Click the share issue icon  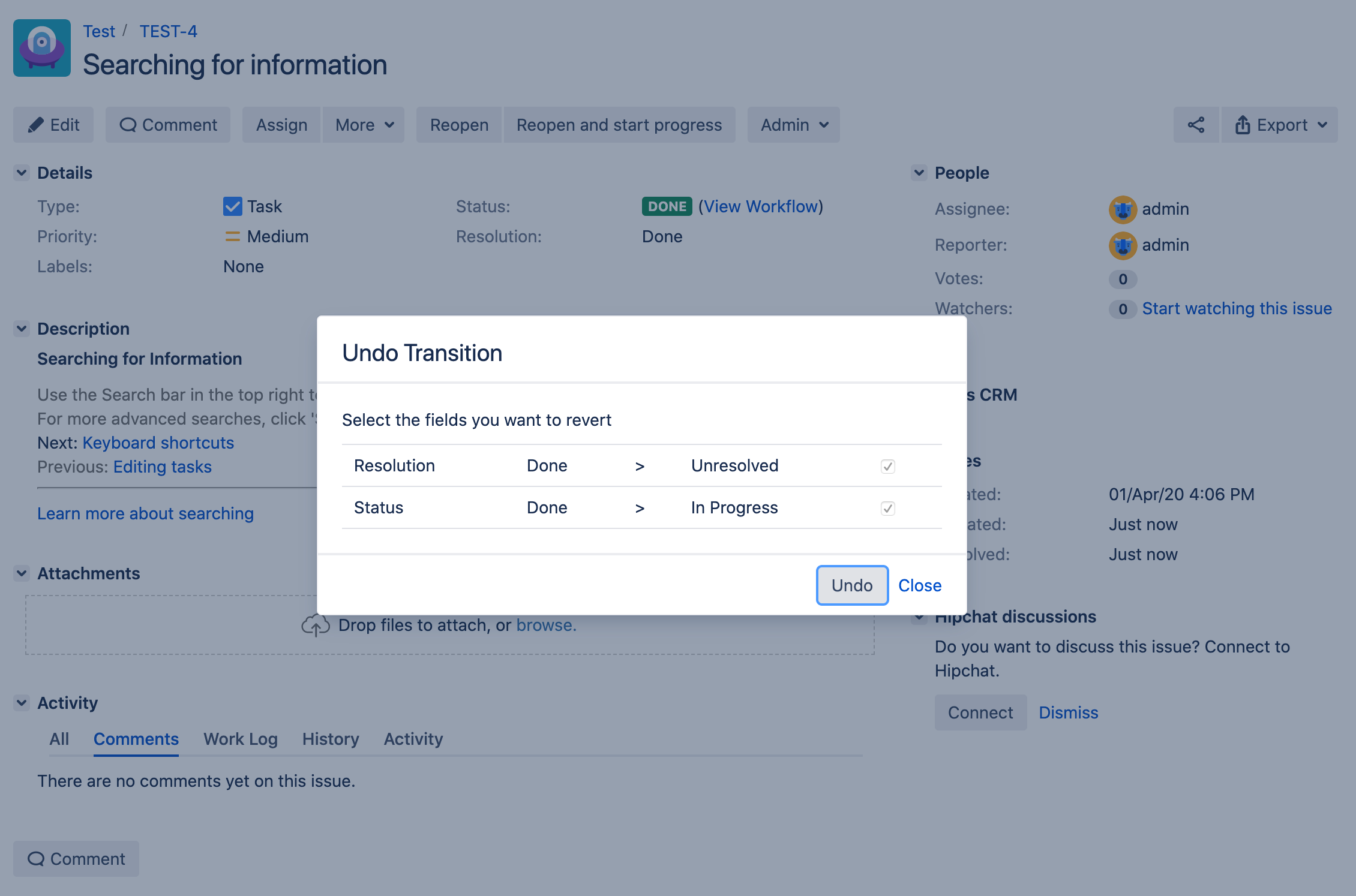click(1196, 125)
